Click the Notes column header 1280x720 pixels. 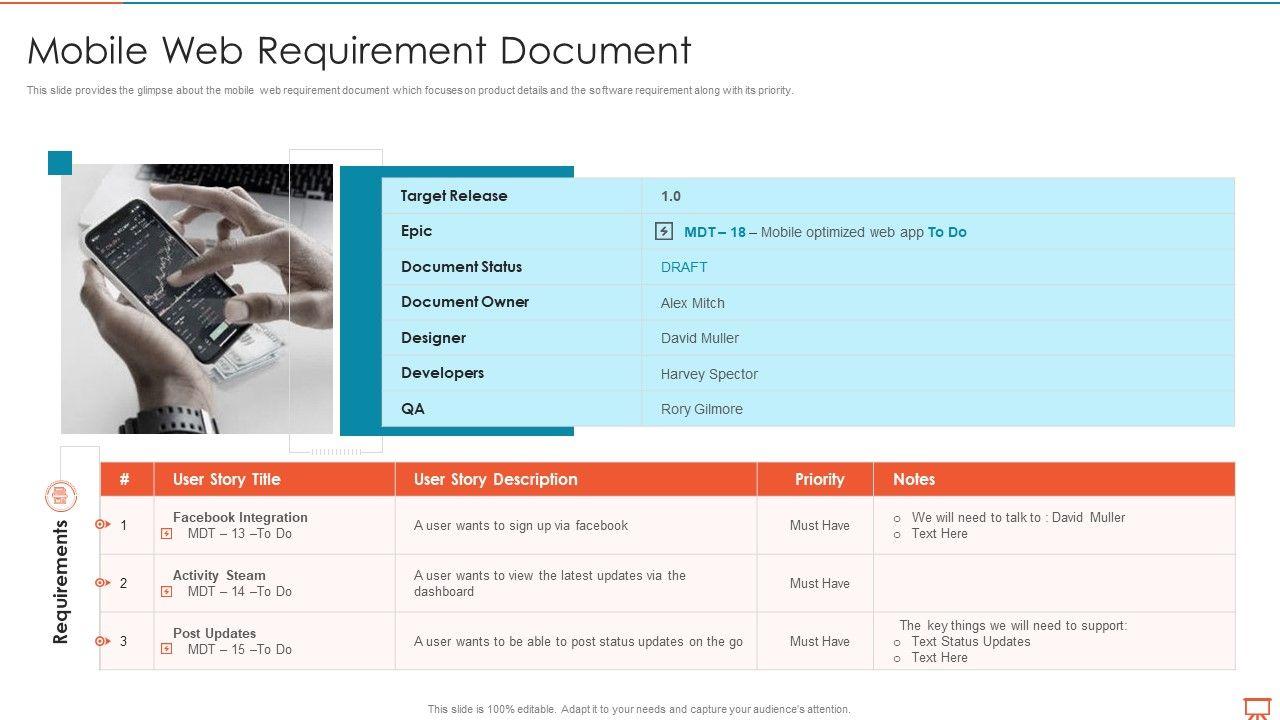pyautogui.click(x=914, y=479)
